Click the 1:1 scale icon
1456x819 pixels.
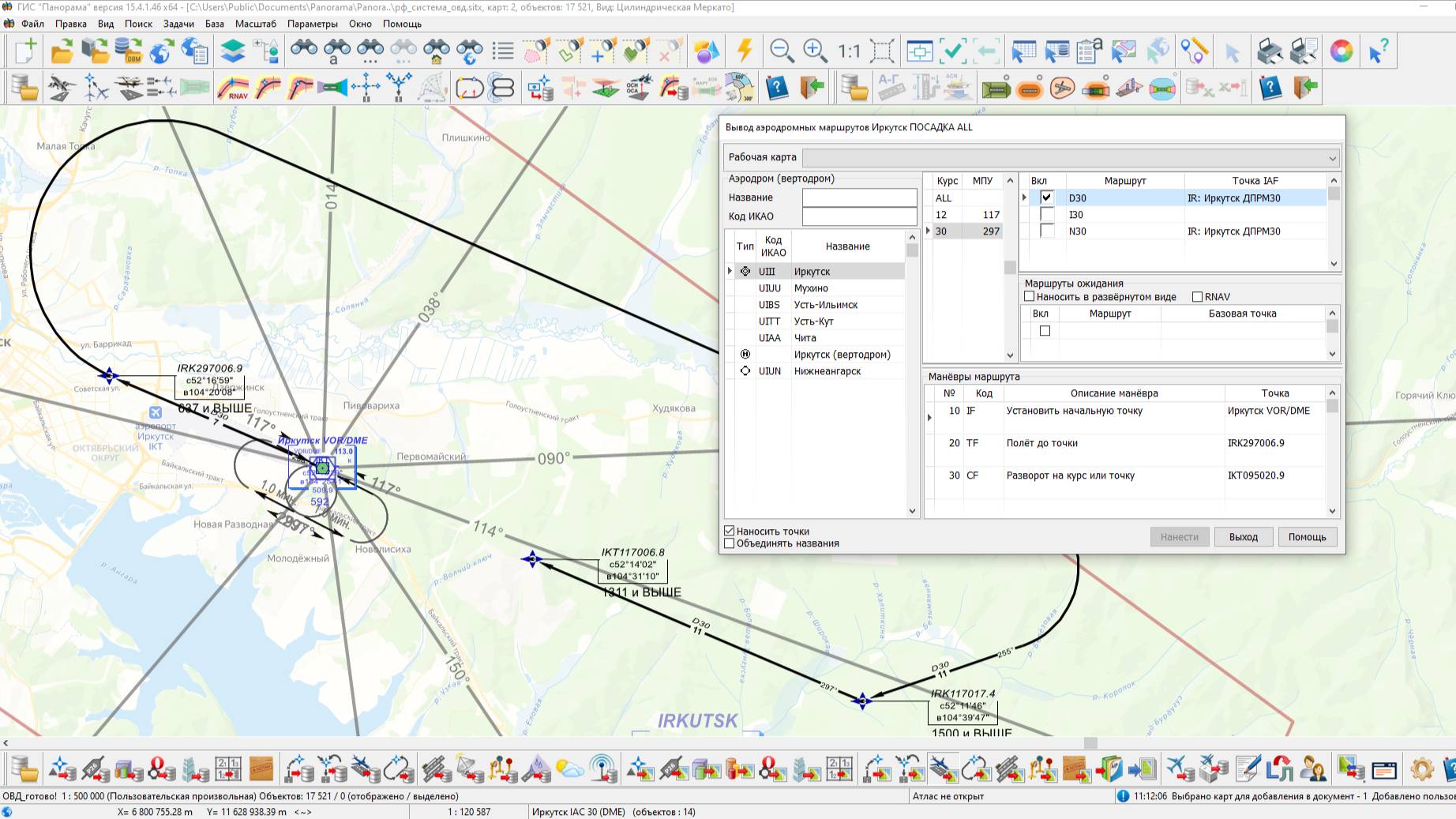click(849, 51)
